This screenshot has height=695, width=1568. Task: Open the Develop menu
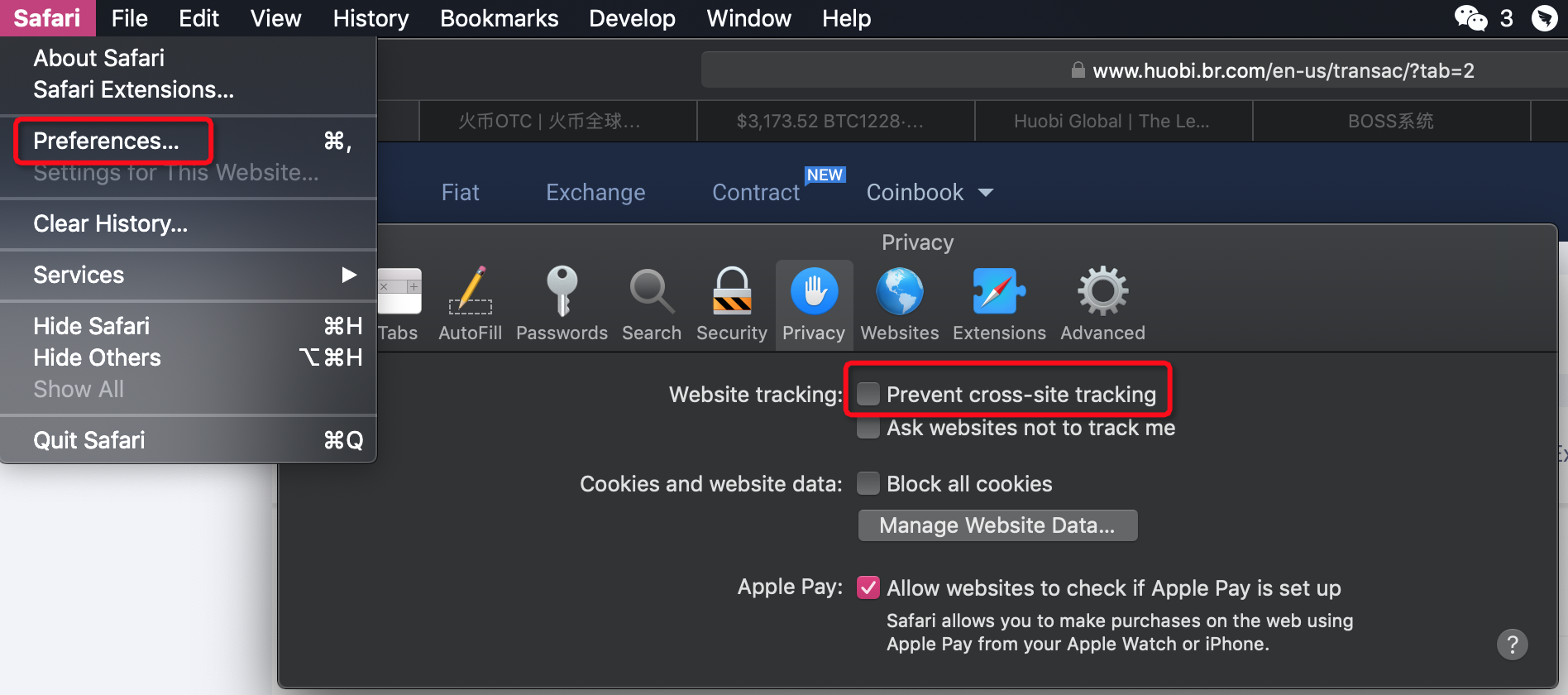tap(632, 18)
